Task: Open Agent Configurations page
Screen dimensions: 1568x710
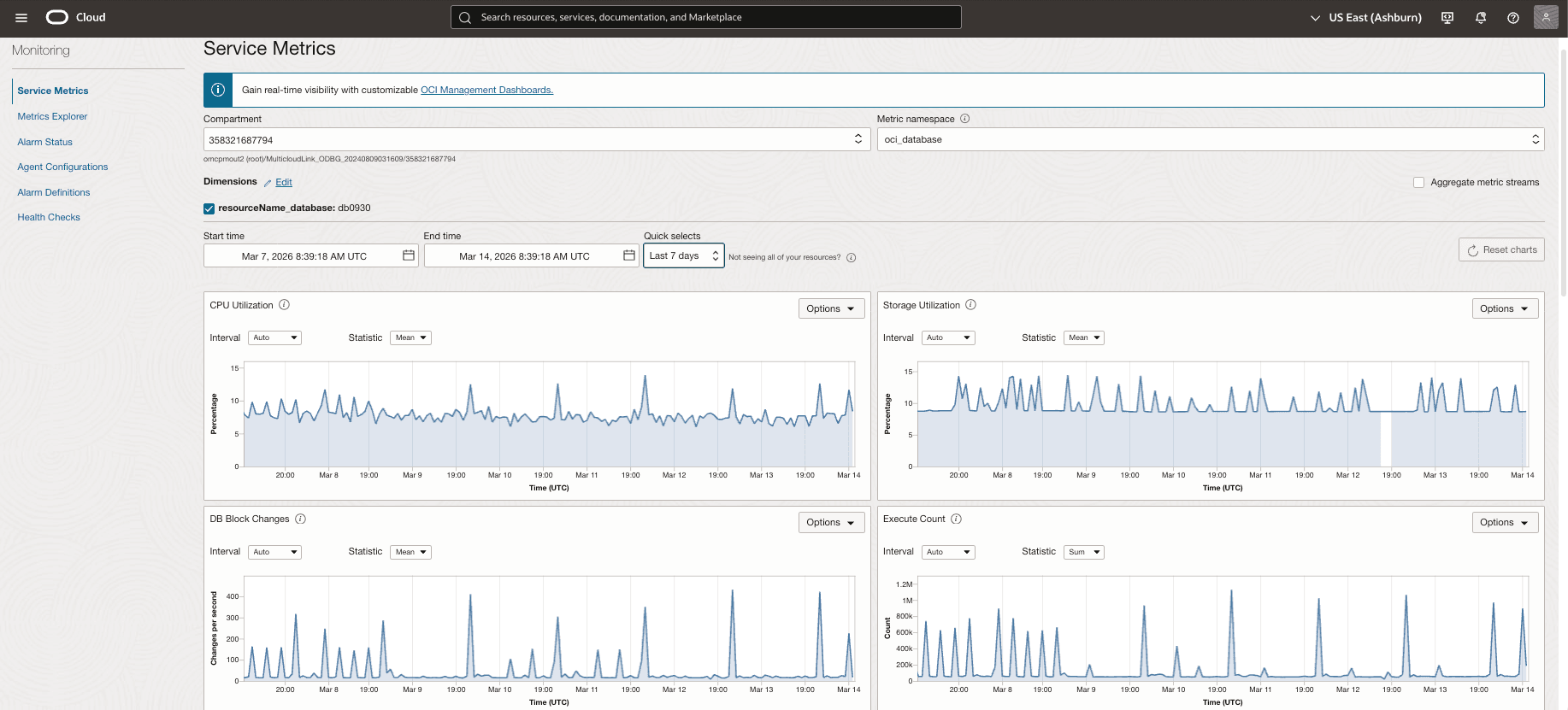Action: [x=62, y=167]
